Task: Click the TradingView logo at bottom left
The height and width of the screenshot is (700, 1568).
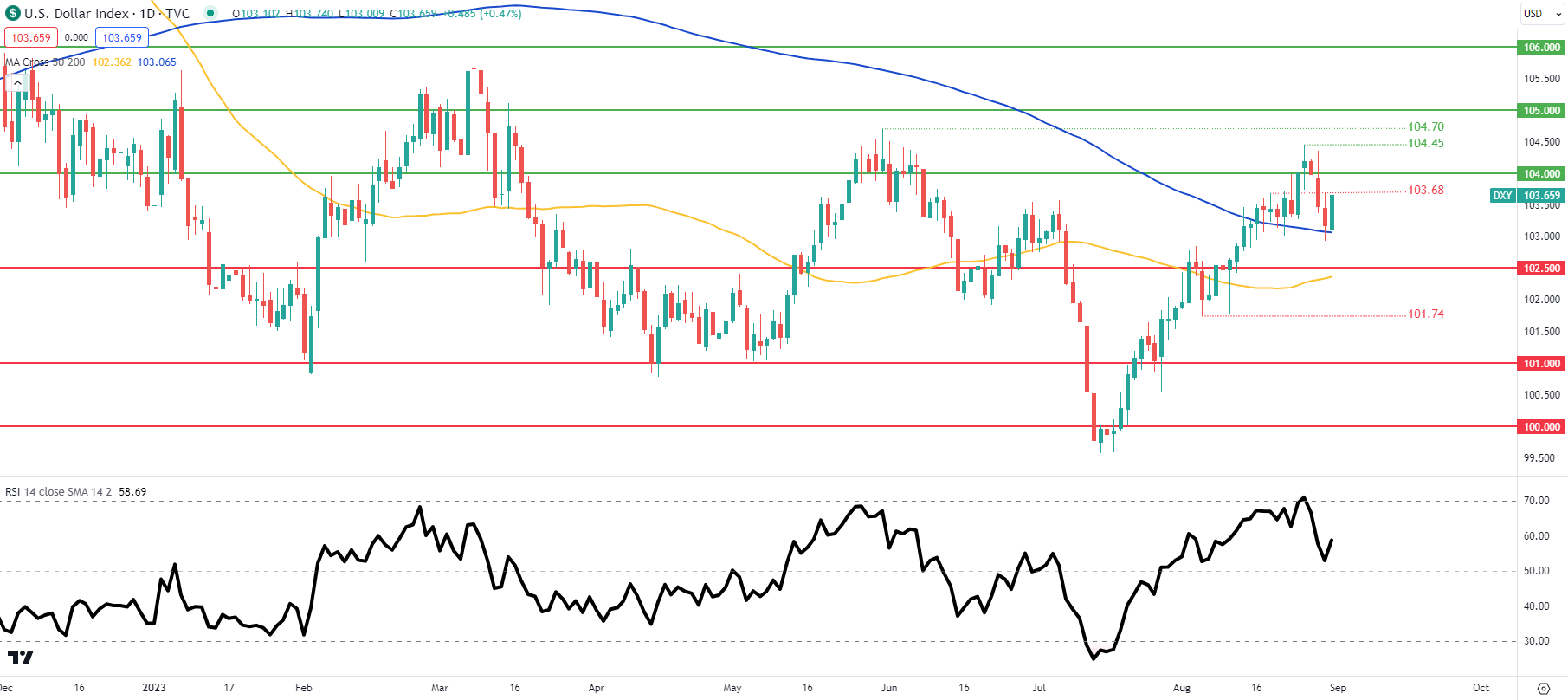Action: 20,657
